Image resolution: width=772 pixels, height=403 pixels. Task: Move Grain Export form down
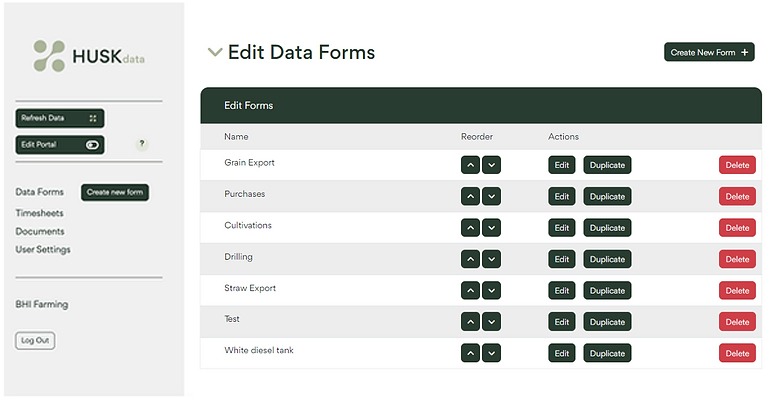pos(491,165)
